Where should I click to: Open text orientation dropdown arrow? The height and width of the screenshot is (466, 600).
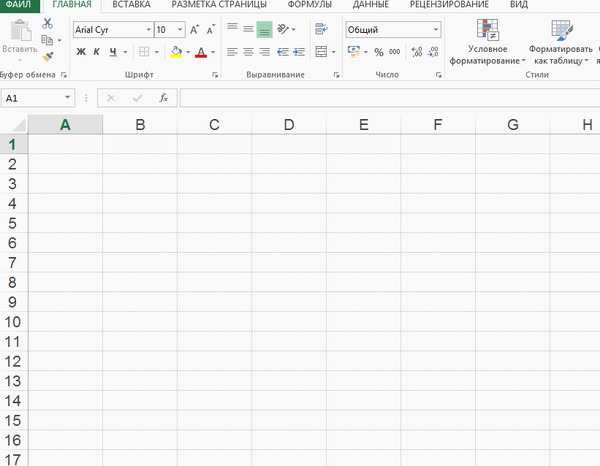point(293,29)
